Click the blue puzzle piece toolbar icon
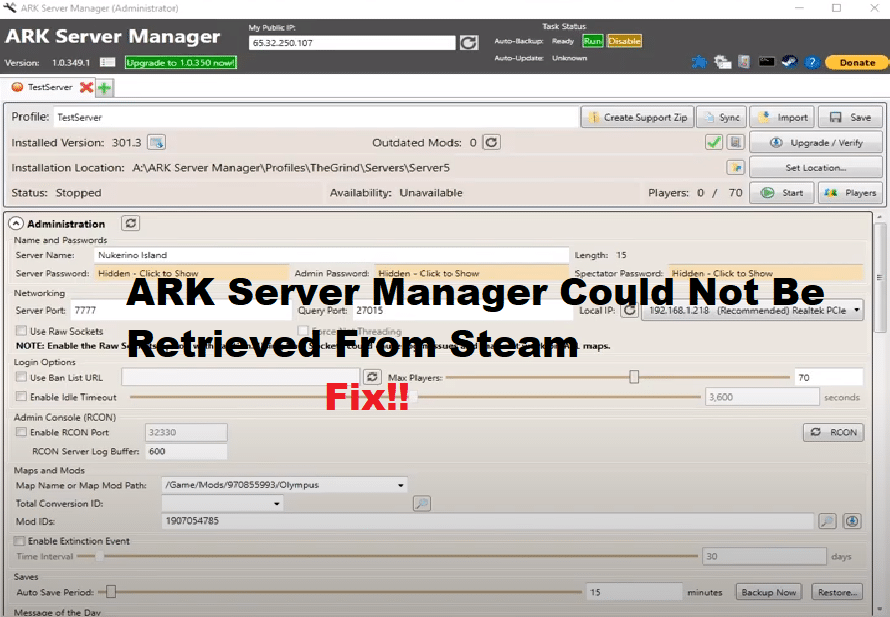This screenshot has width=890, height=617. click(x=699, y=61)
